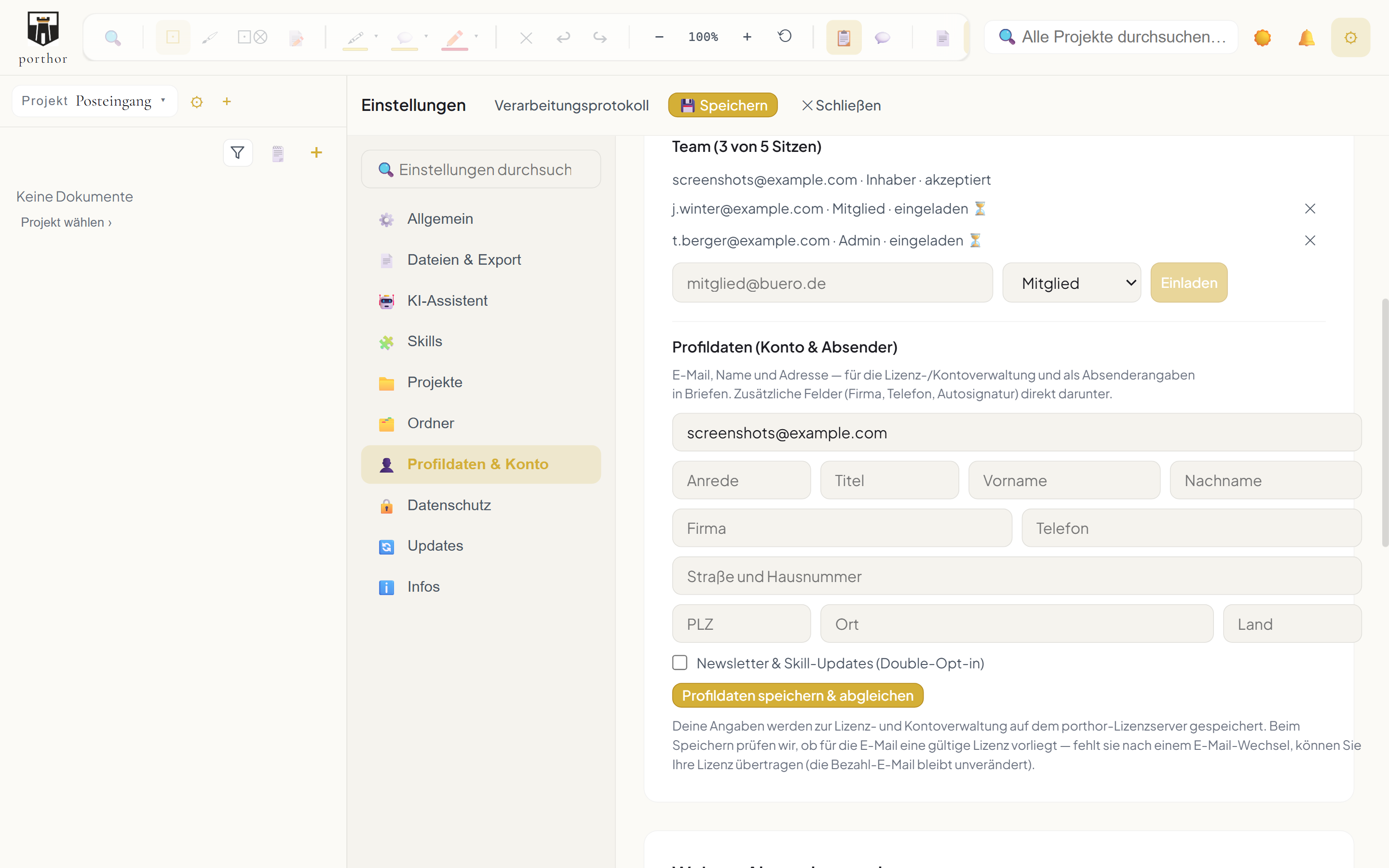Open the speech bubble tool dropdown arrow

coord(426,36)
